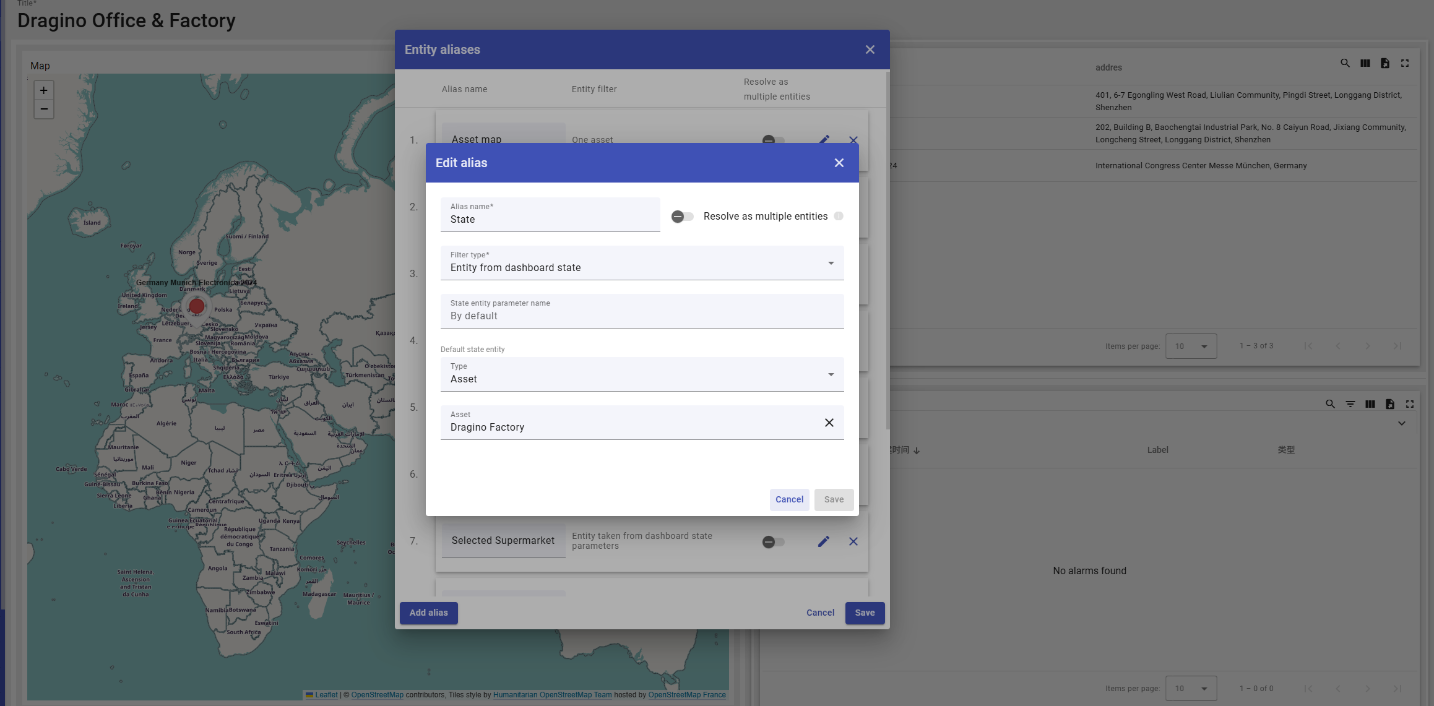
Task: Click the Alias name field containing State
Action: tap(550, 214)
